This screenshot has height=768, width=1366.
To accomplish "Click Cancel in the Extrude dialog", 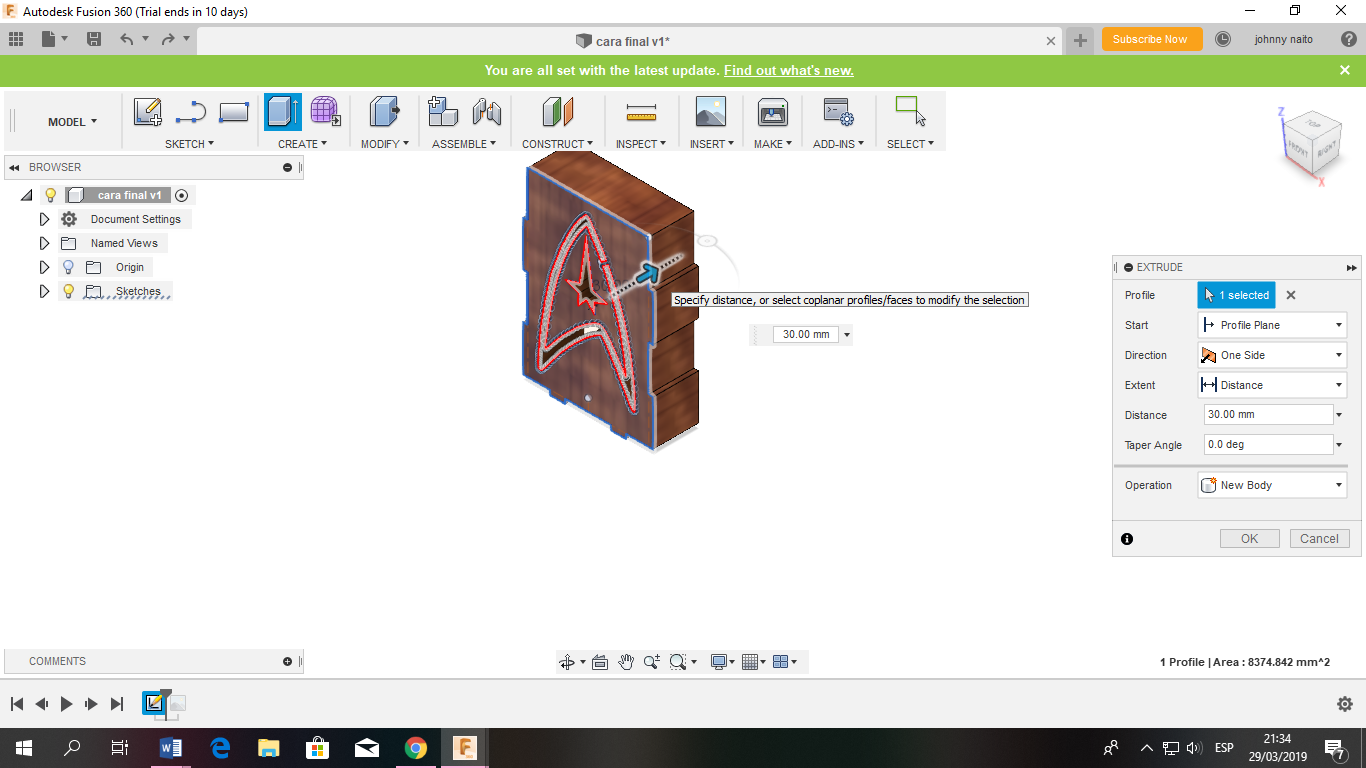I will (x=1319, y=538).
